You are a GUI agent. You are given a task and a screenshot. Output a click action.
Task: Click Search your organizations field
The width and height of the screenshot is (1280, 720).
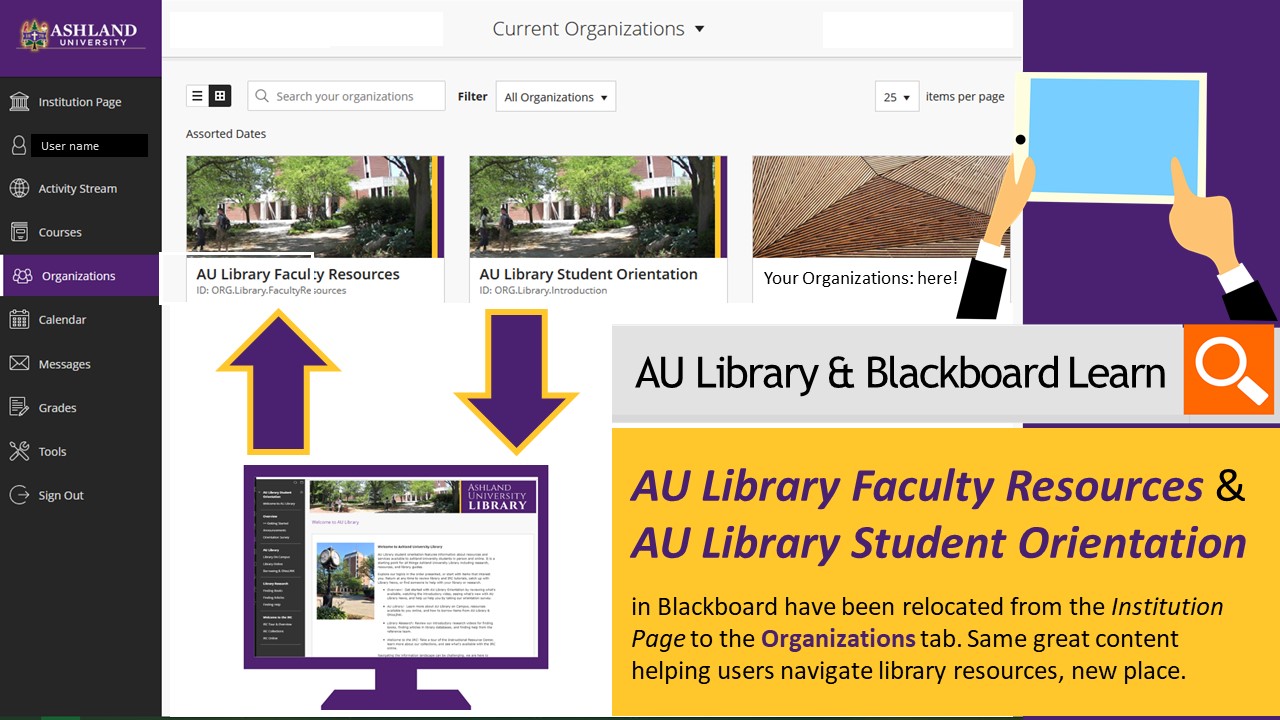coord(346,96)
